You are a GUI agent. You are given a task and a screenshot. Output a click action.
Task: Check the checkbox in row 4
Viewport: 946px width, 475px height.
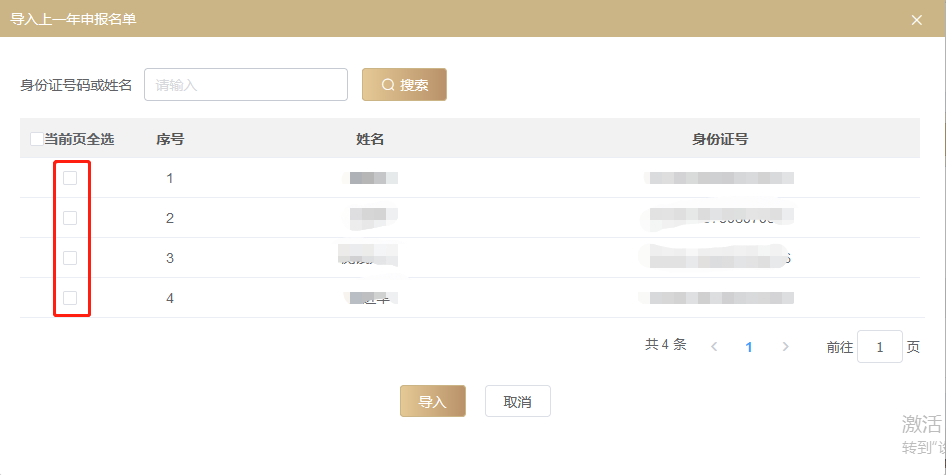(x=70, y=298)
